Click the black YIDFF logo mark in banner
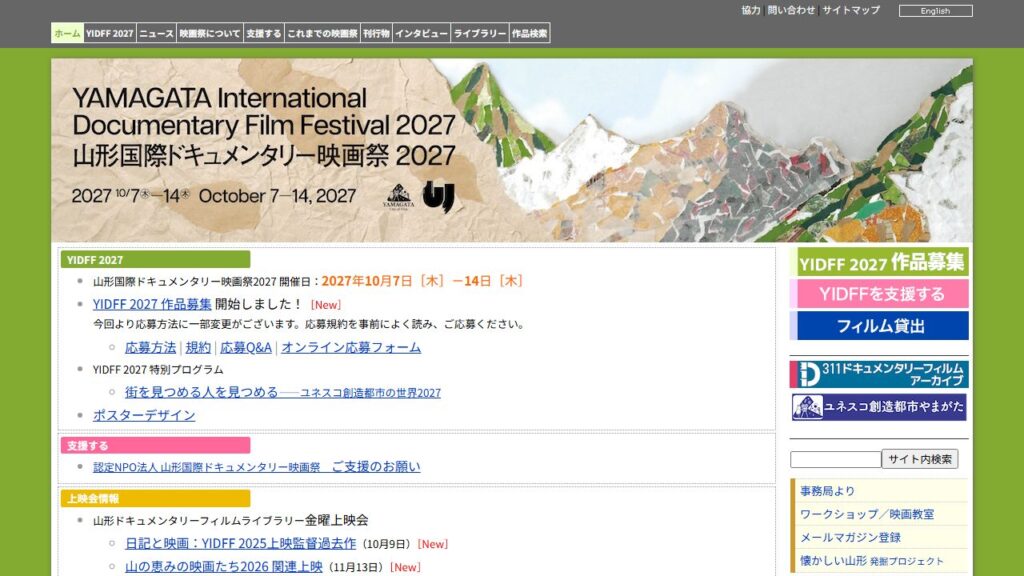Viewport: 1024px width, 576px height. 438,197
